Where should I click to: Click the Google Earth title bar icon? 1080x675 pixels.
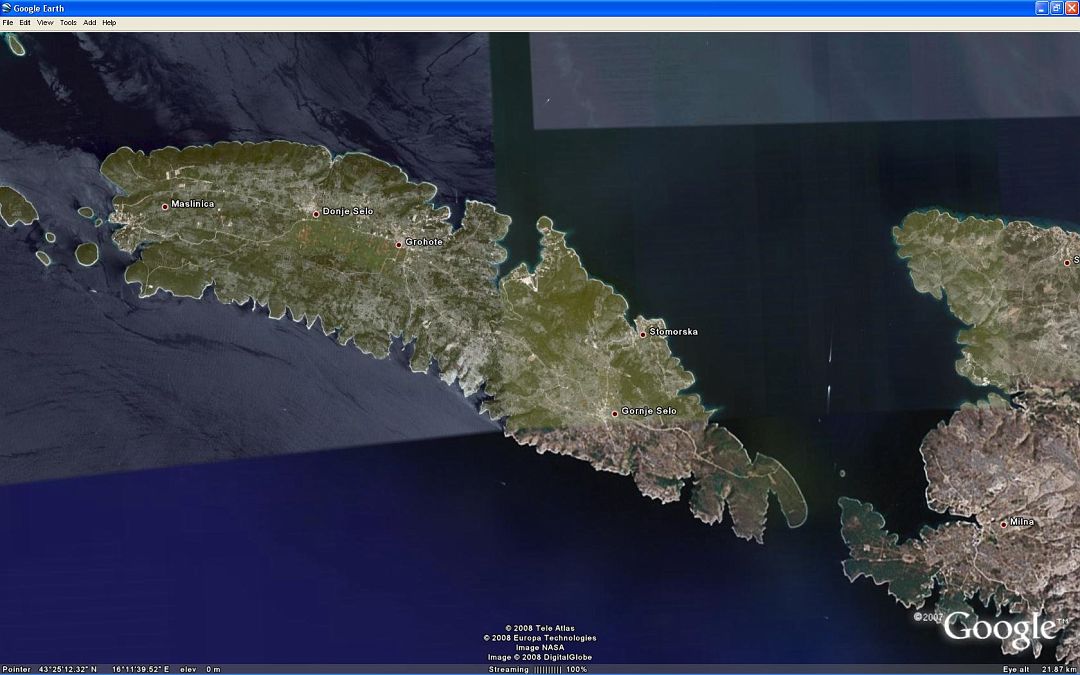tap(7, 8)
